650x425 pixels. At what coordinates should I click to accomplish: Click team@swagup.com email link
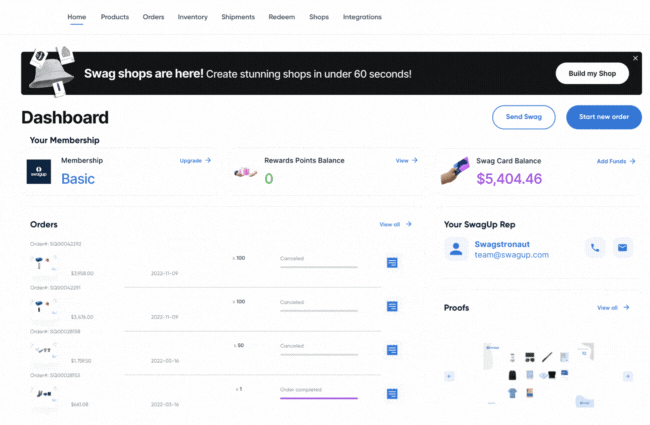pyautogui.click(x=512, y=255)
